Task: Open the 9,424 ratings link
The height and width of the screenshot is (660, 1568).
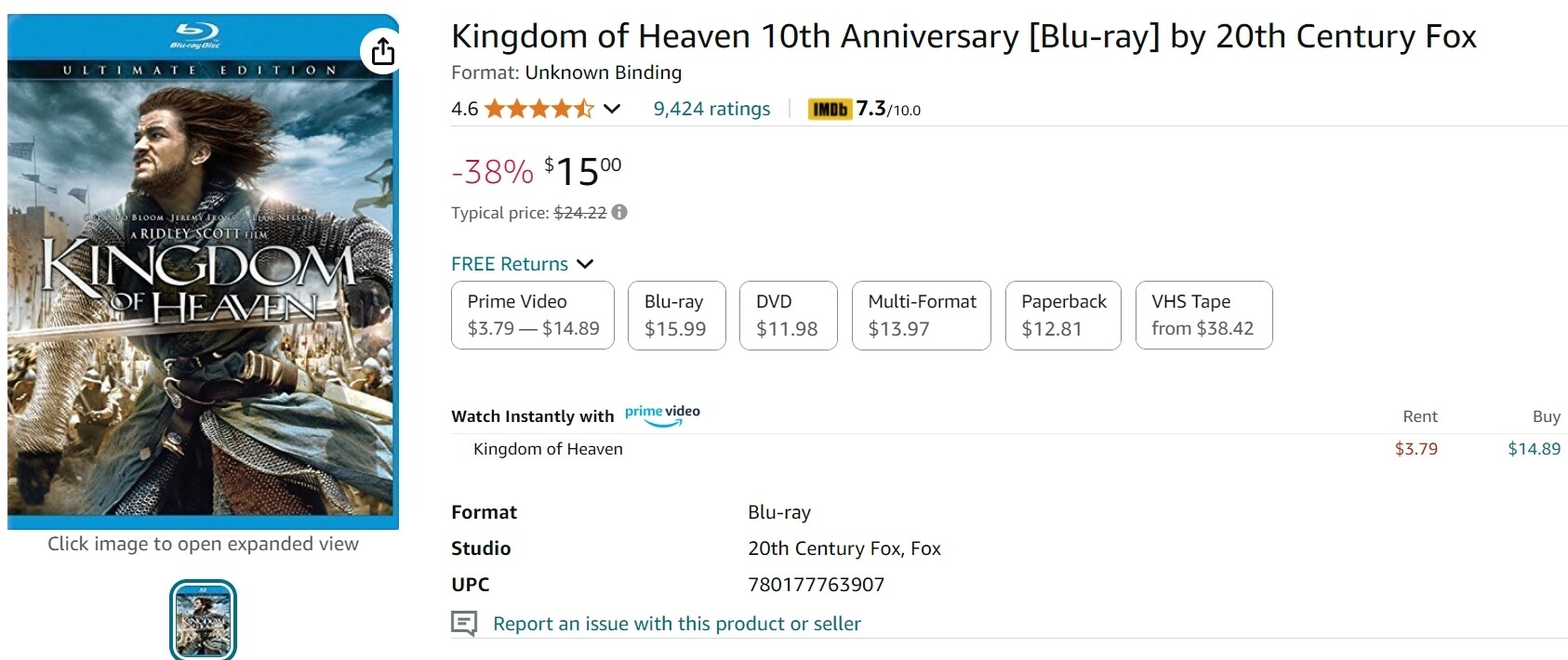Action: coord(711,109)
